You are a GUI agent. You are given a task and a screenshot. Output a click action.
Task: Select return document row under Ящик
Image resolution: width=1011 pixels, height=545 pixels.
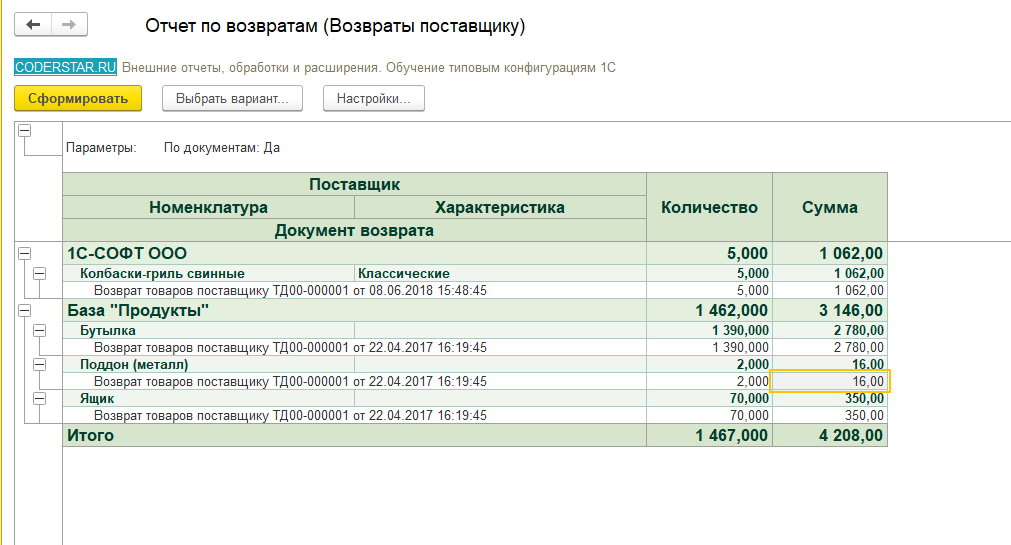click(355, 415)
